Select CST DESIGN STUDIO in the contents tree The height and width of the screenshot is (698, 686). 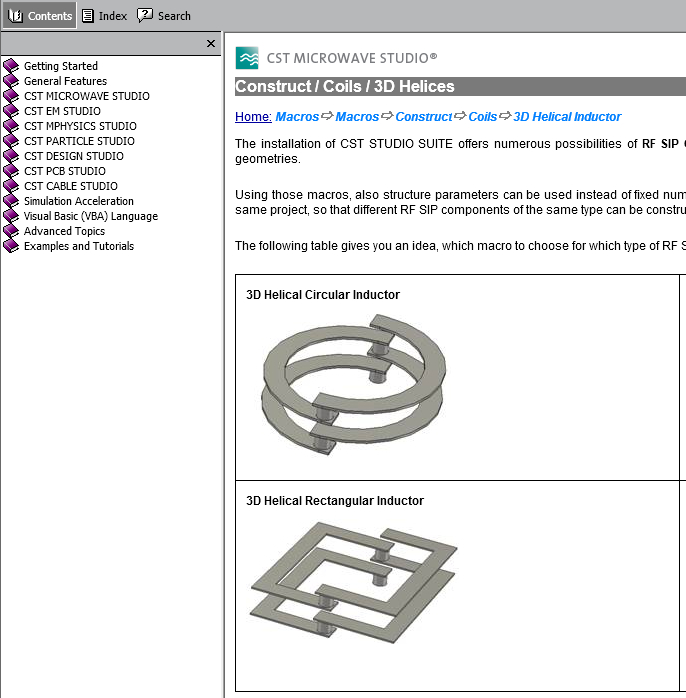click(74, 156)
